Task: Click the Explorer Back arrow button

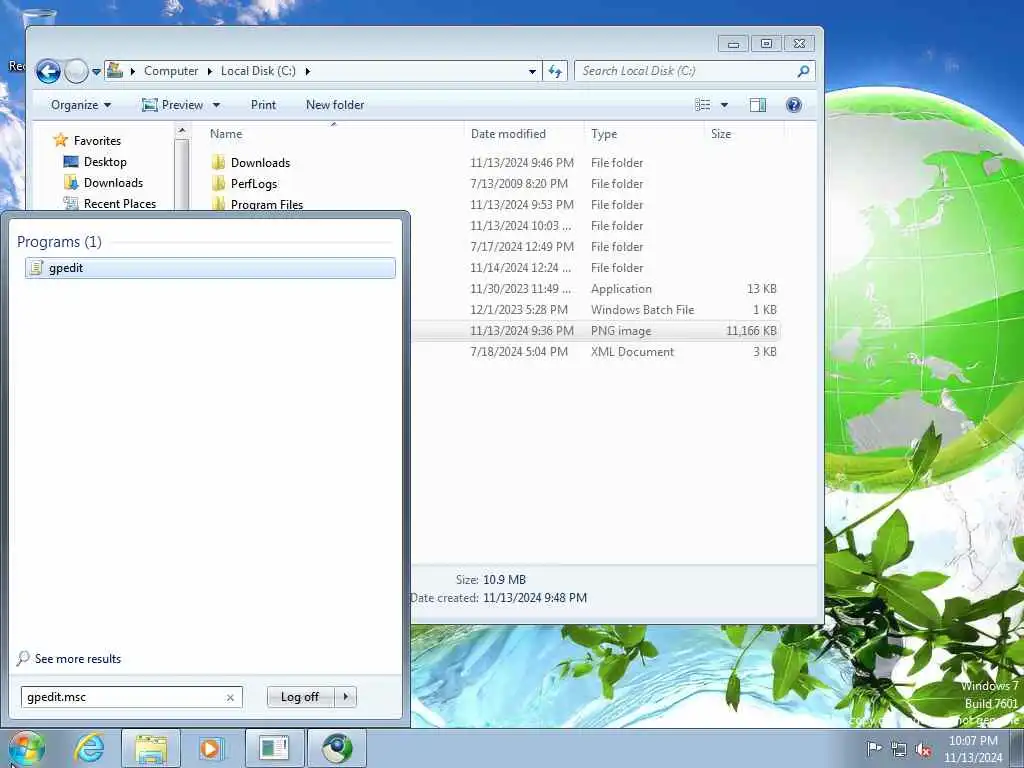Action: tap(48, 71)
